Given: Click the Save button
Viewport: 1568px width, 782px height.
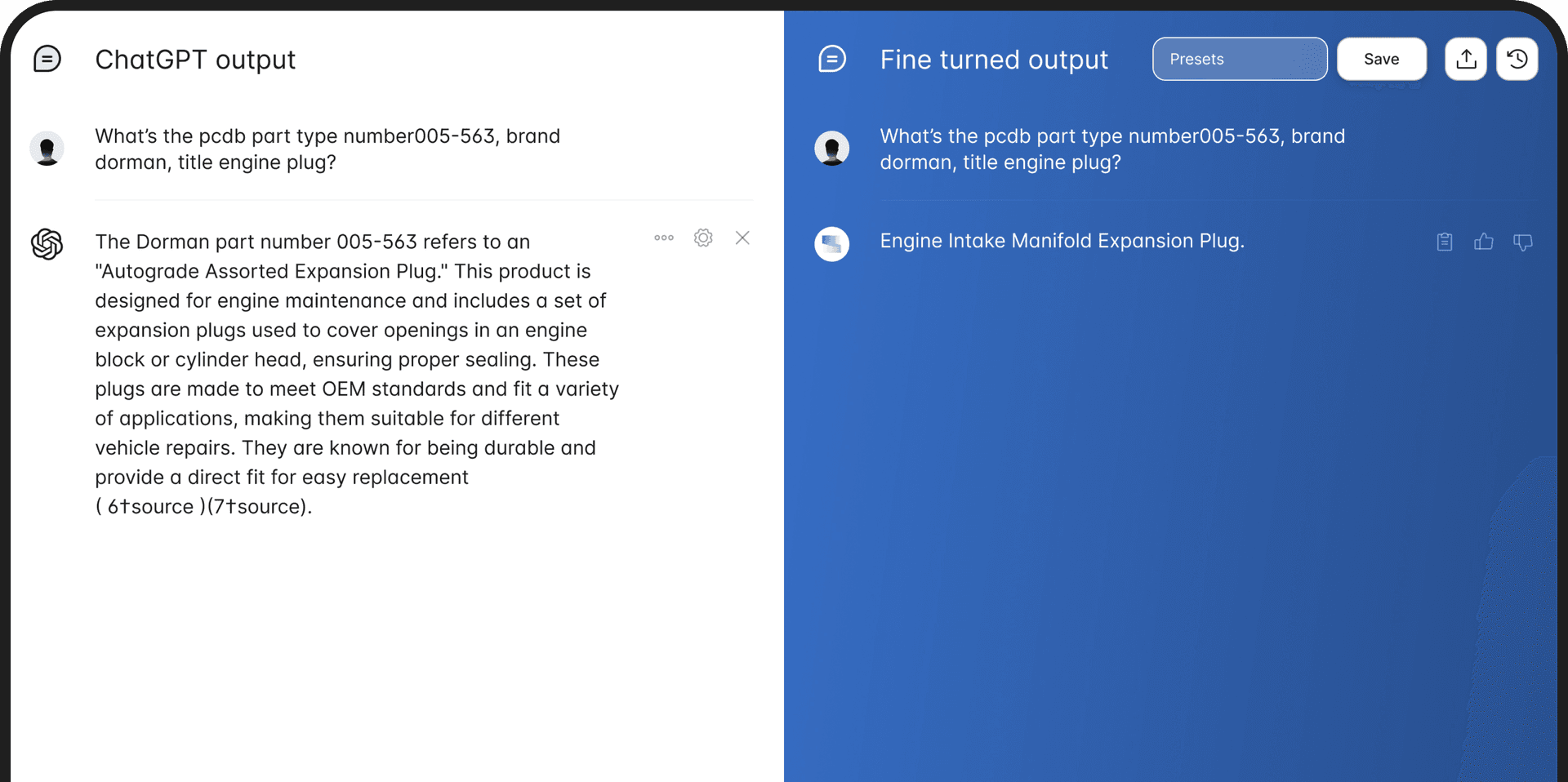Looking at the screenshot, I should pos(1382,59).
